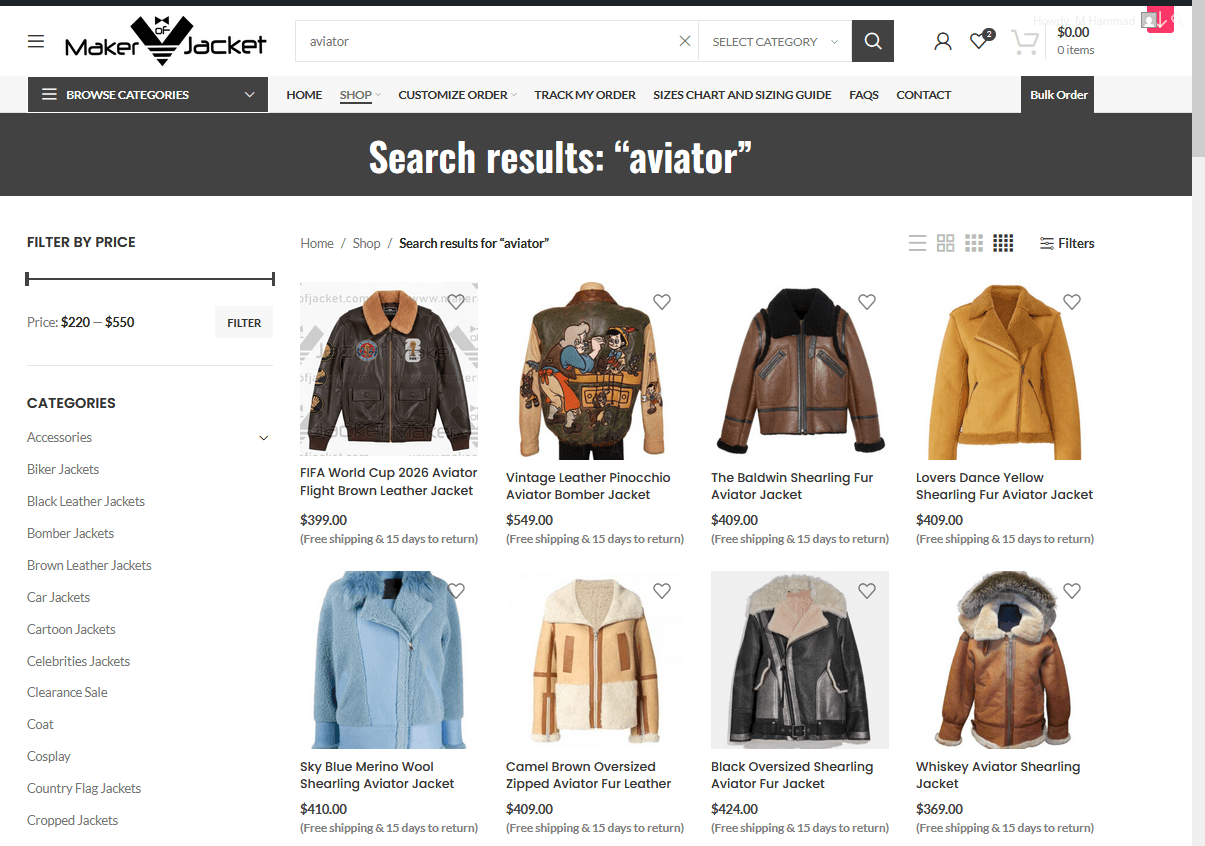Go to Shop breadcrumb link
The height and width of the screenshot is (846, 1205).
coord(366,243)
